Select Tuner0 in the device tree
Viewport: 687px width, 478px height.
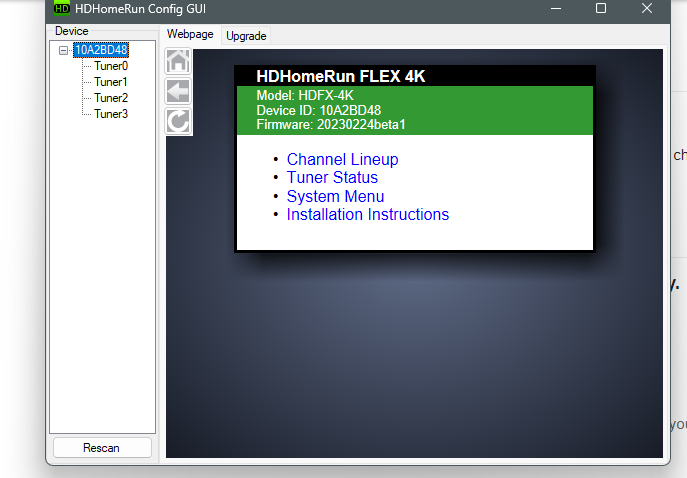110,66
